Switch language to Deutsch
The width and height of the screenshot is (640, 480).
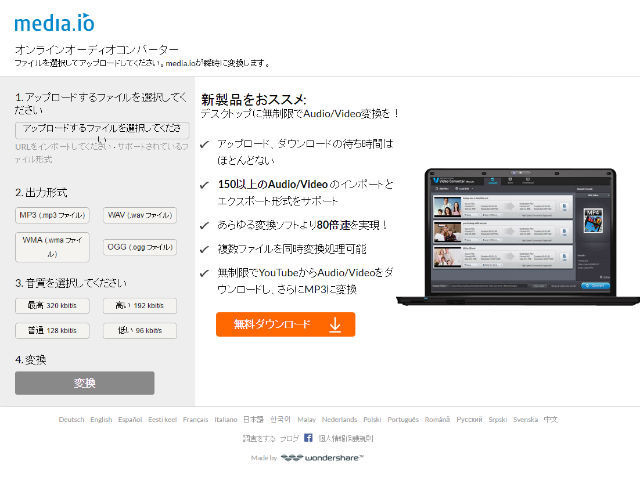tap(71, 420)
